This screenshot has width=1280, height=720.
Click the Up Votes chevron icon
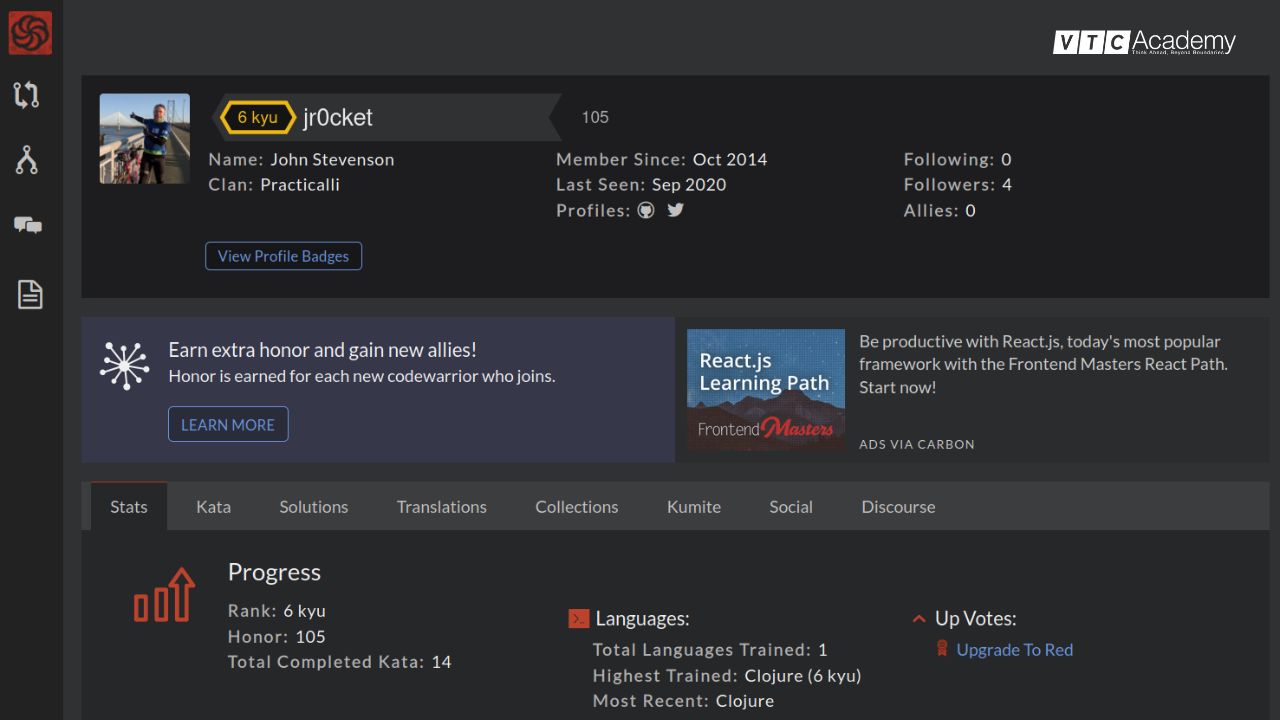tap(918, 619)
